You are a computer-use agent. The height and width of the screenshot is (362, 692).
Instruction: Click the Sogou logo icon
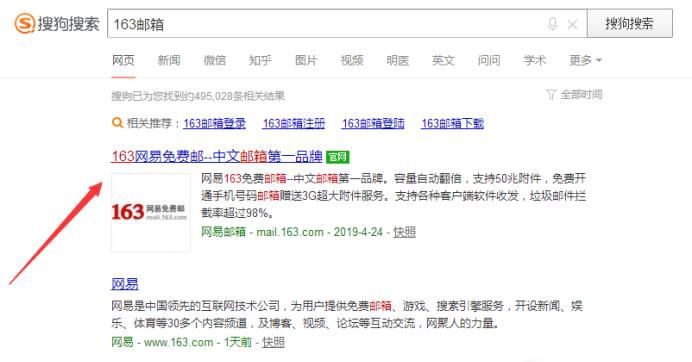pyautogui.click(x=24, y=23)
